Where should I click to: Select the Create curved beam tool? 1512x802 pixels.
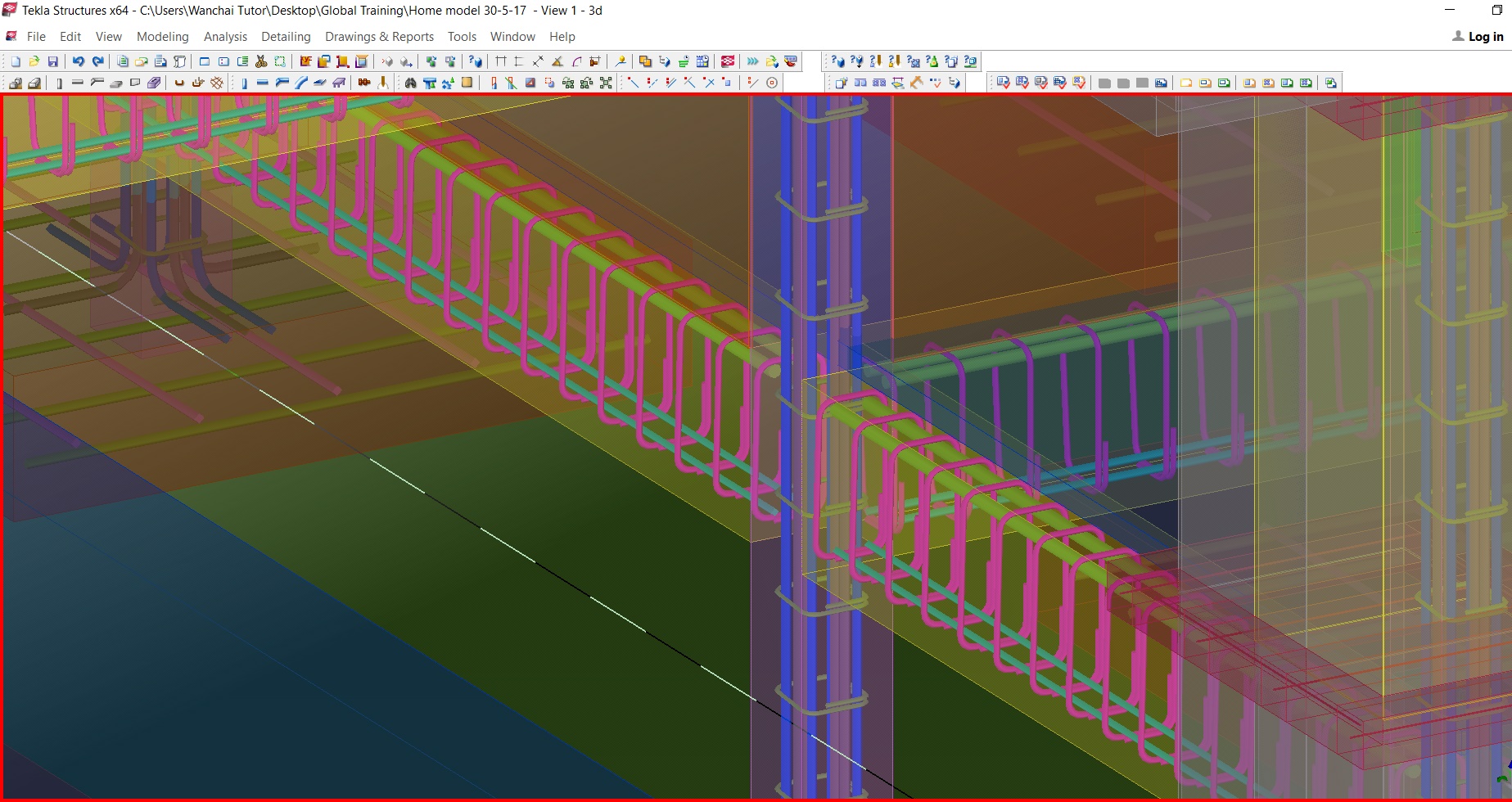click(x=301, y=83)
